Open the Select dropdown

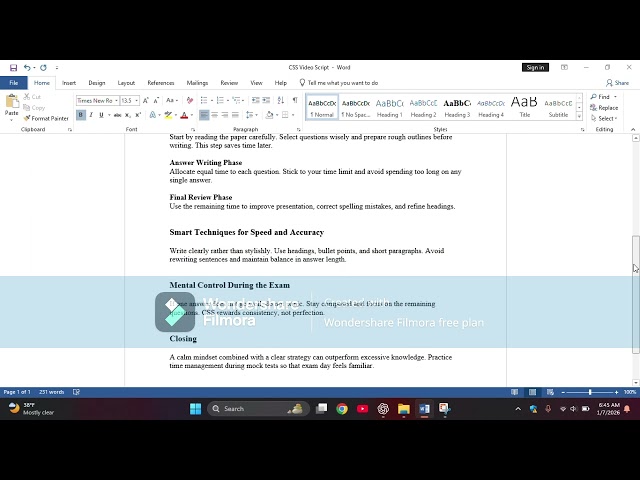point(604,118)
